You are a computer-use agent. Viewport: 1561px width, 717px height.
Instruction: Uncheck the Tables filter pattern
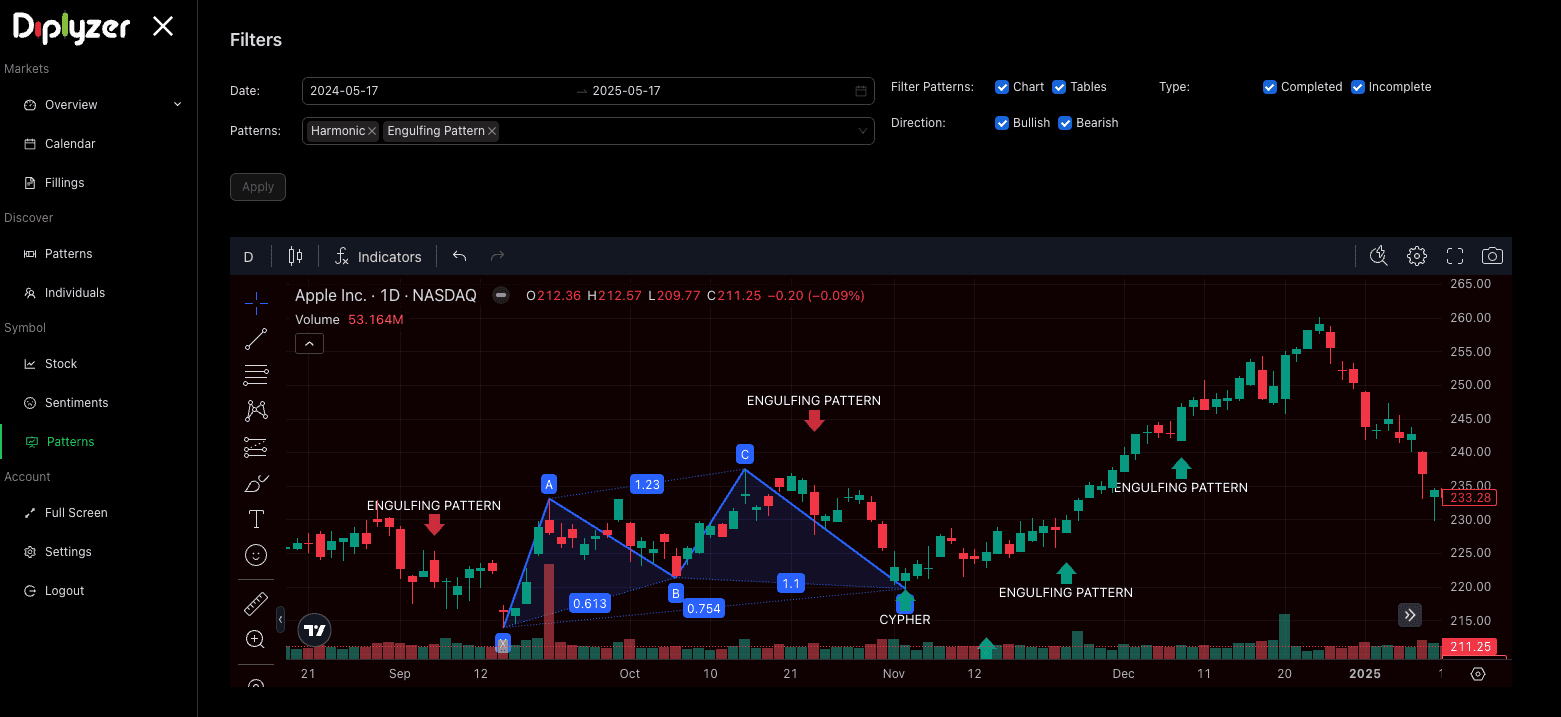click(1059, 87)
